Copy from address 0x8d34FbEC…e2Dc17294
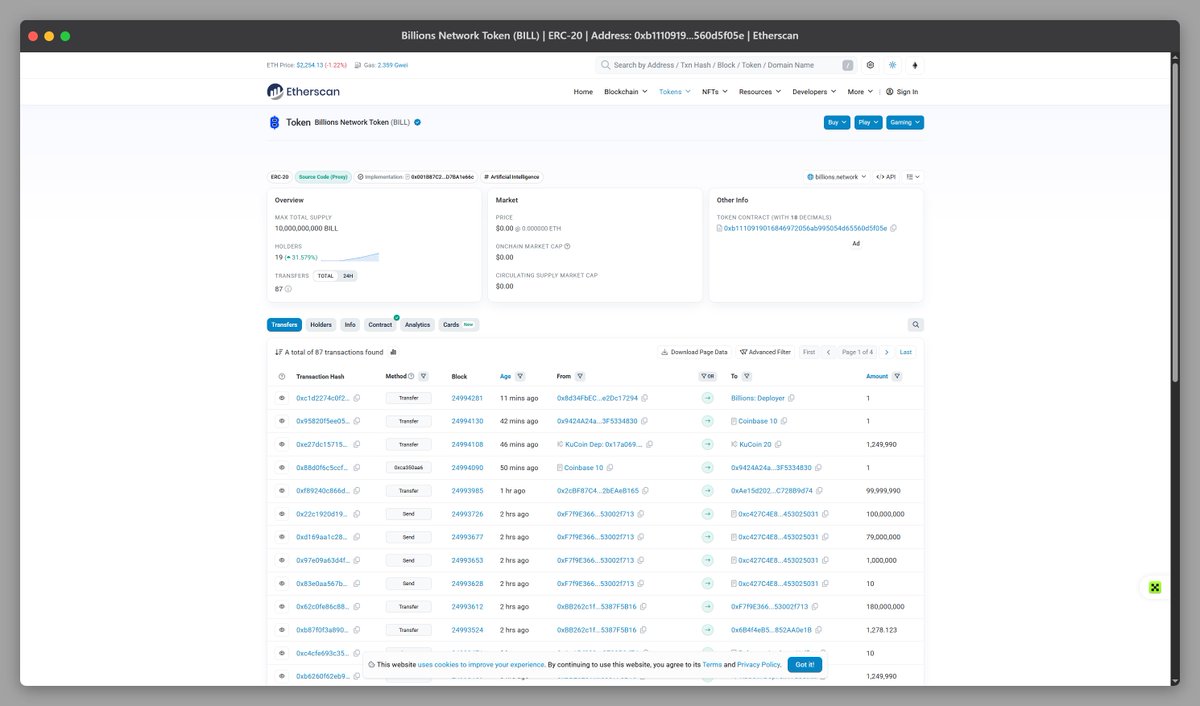1200x706 pixels. point(644,398)
